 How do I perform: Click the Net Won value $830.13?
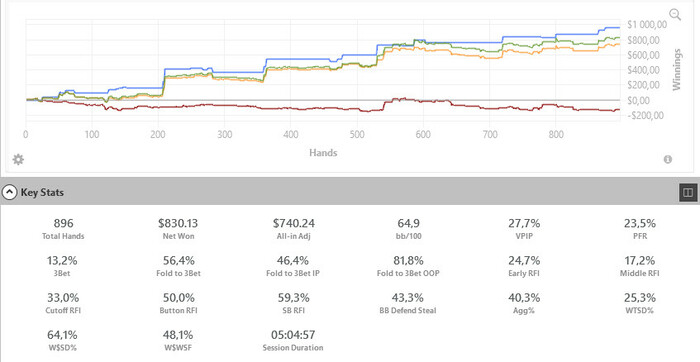(178, 223)
